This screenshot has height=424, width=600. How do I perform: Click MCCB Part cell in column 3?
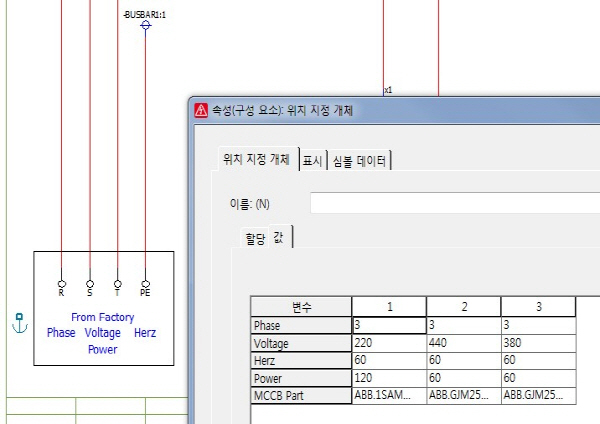(x=538, y=395)
